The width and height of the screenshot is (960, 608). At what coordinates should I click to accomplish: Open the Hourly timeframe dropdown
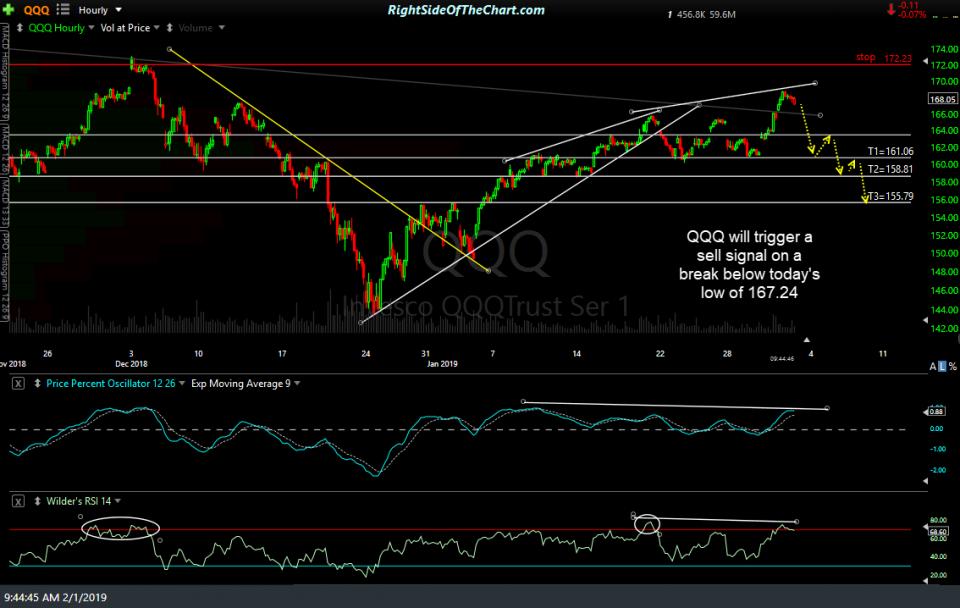[x=97, y=9]
